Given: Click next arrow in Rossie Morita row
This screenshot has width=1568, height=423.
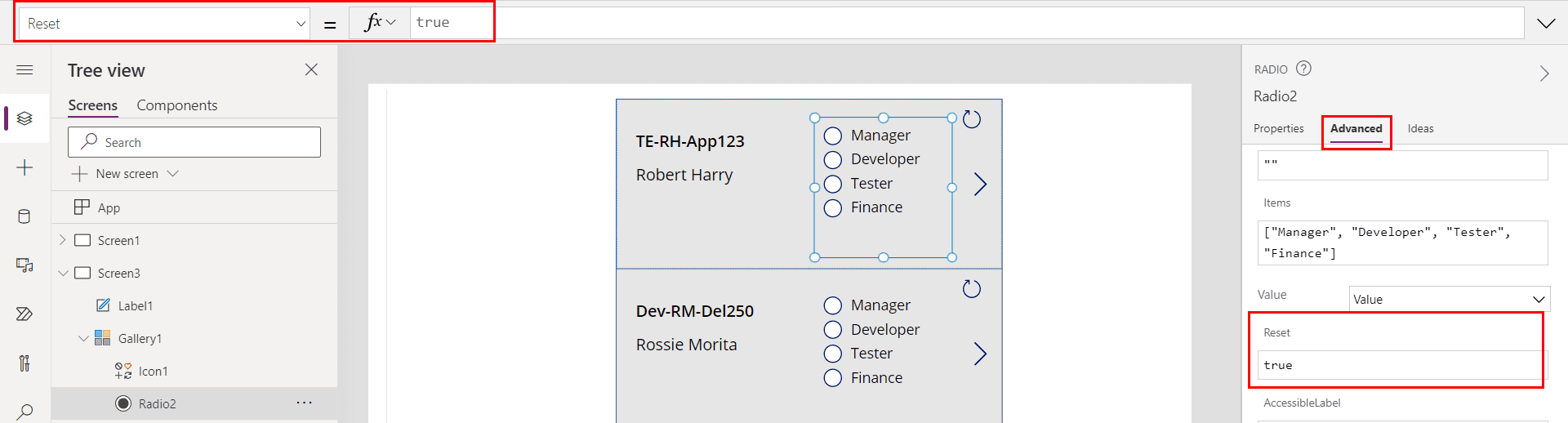Looking at the screenshot, I should [980, 354].
